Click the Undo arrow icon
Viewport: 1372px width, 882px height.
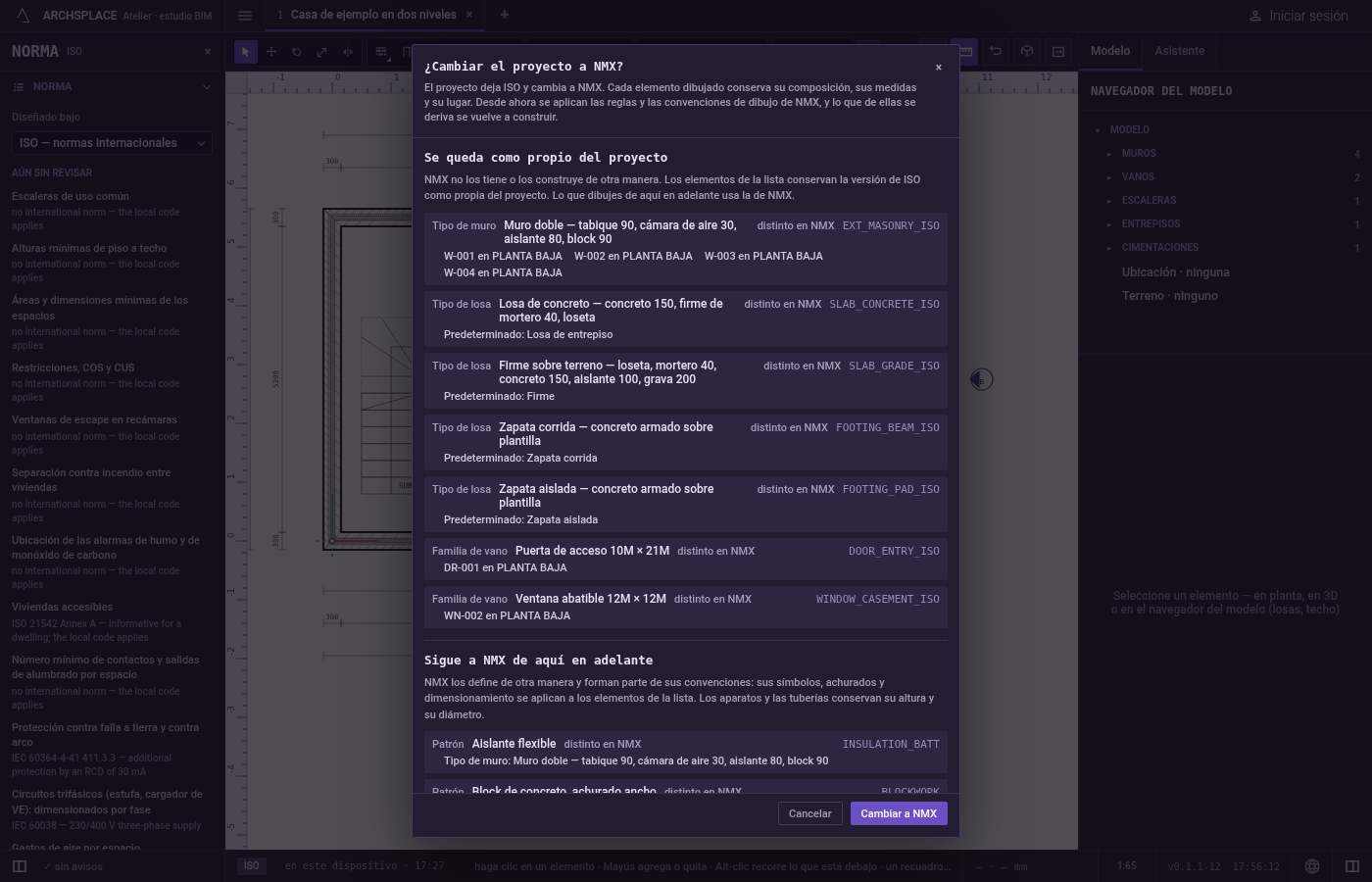coord(996,52)
